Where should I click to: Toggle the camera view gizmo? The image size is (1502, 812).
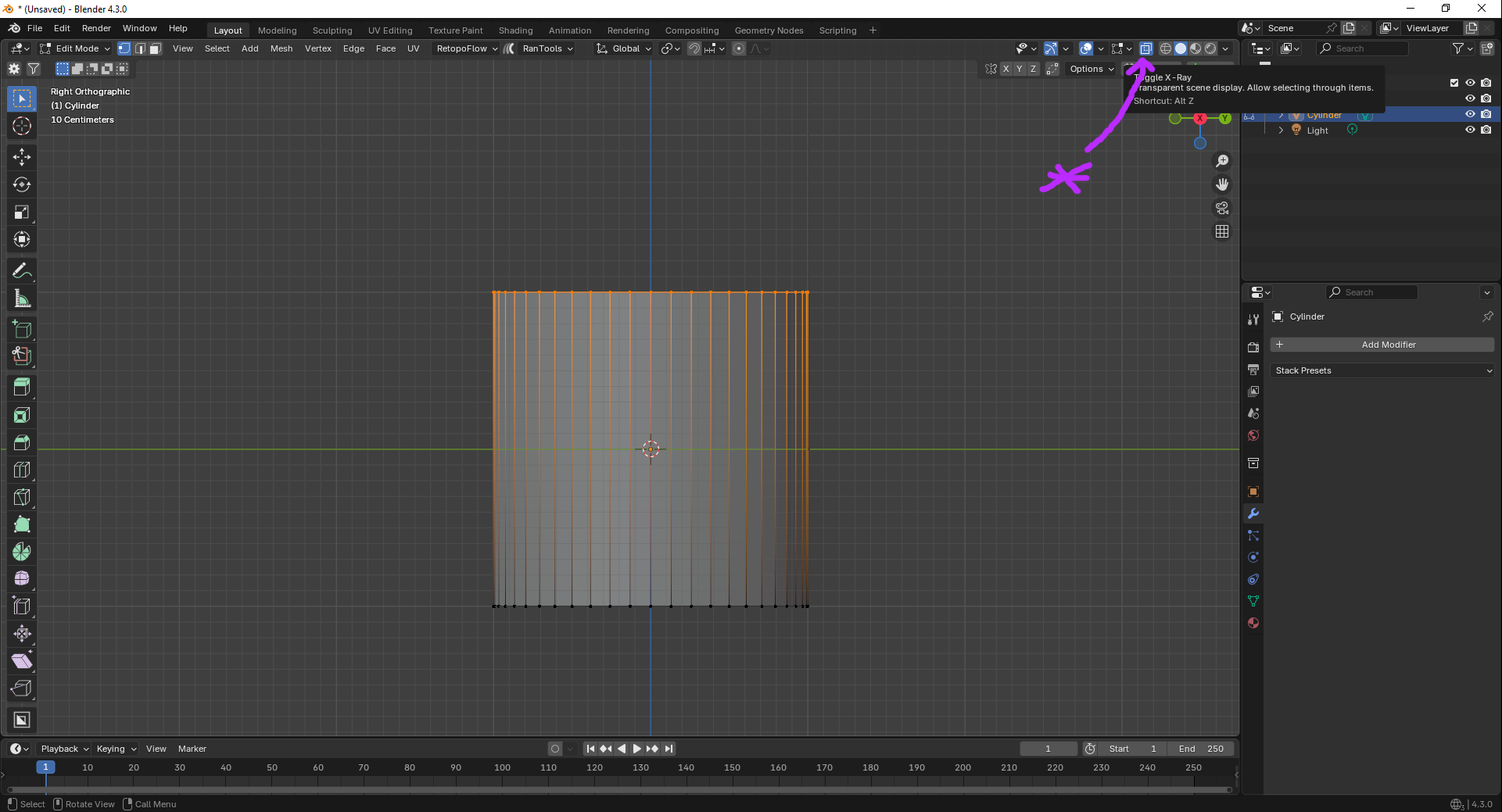1222,208
